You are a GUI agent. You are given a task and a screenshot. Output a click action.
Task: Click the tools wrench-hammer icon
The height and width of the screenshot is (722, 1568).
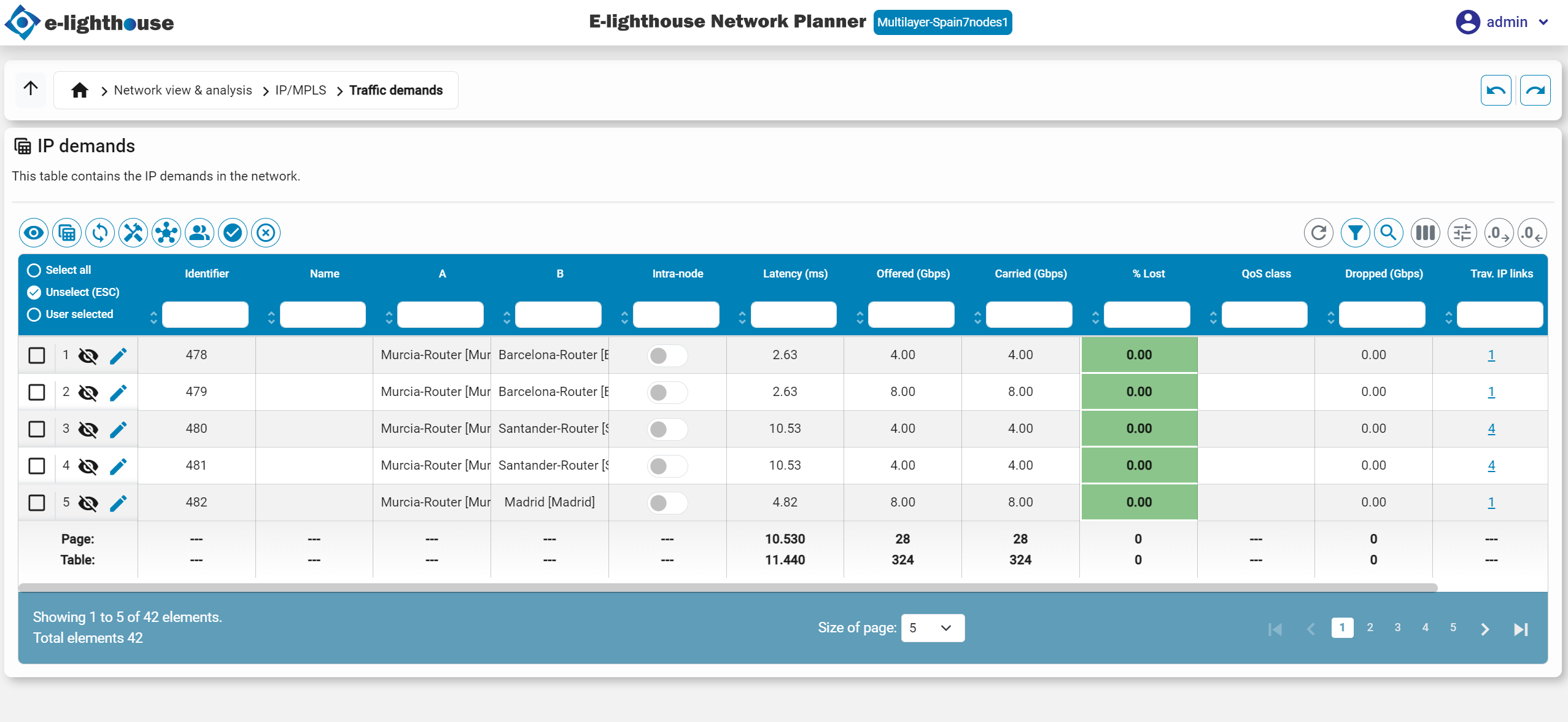pyautogui.click(x=133, y=233)
